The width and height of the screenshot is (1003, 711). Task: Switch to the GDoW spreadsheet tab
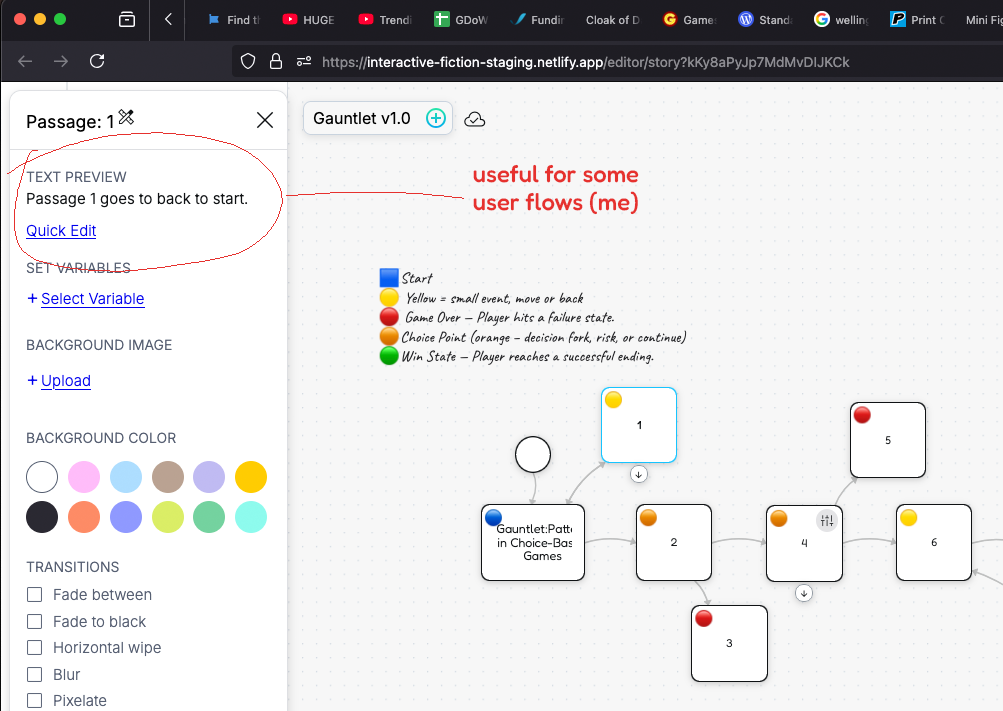(461, 20)
